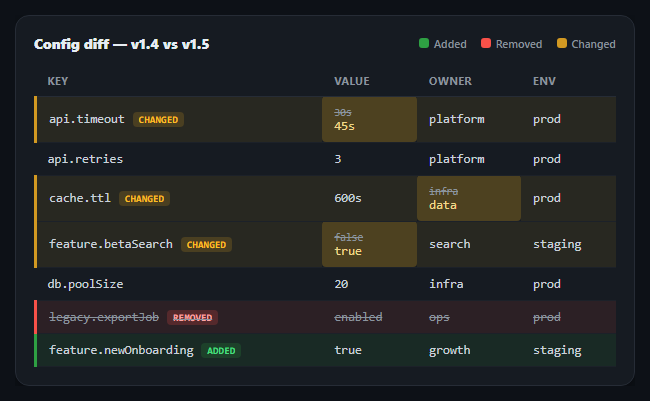This screenshot has width=650, height=401.
Task: Click staging env in feature.betaSearch row
Action: [x=557, y=244]
